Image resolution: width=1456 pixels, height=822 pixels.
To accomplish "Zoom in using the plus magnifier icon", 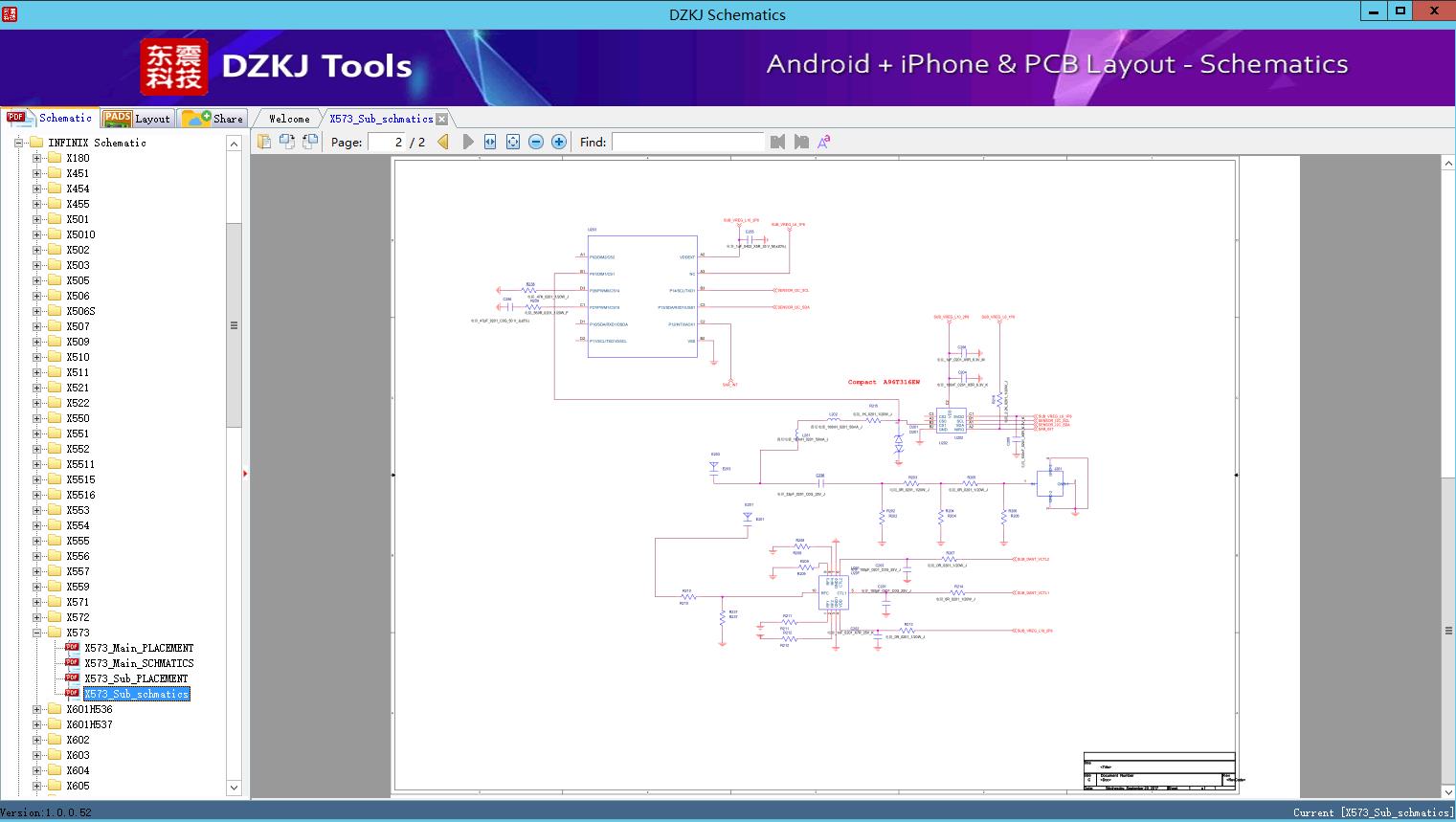I will (558, 141).
